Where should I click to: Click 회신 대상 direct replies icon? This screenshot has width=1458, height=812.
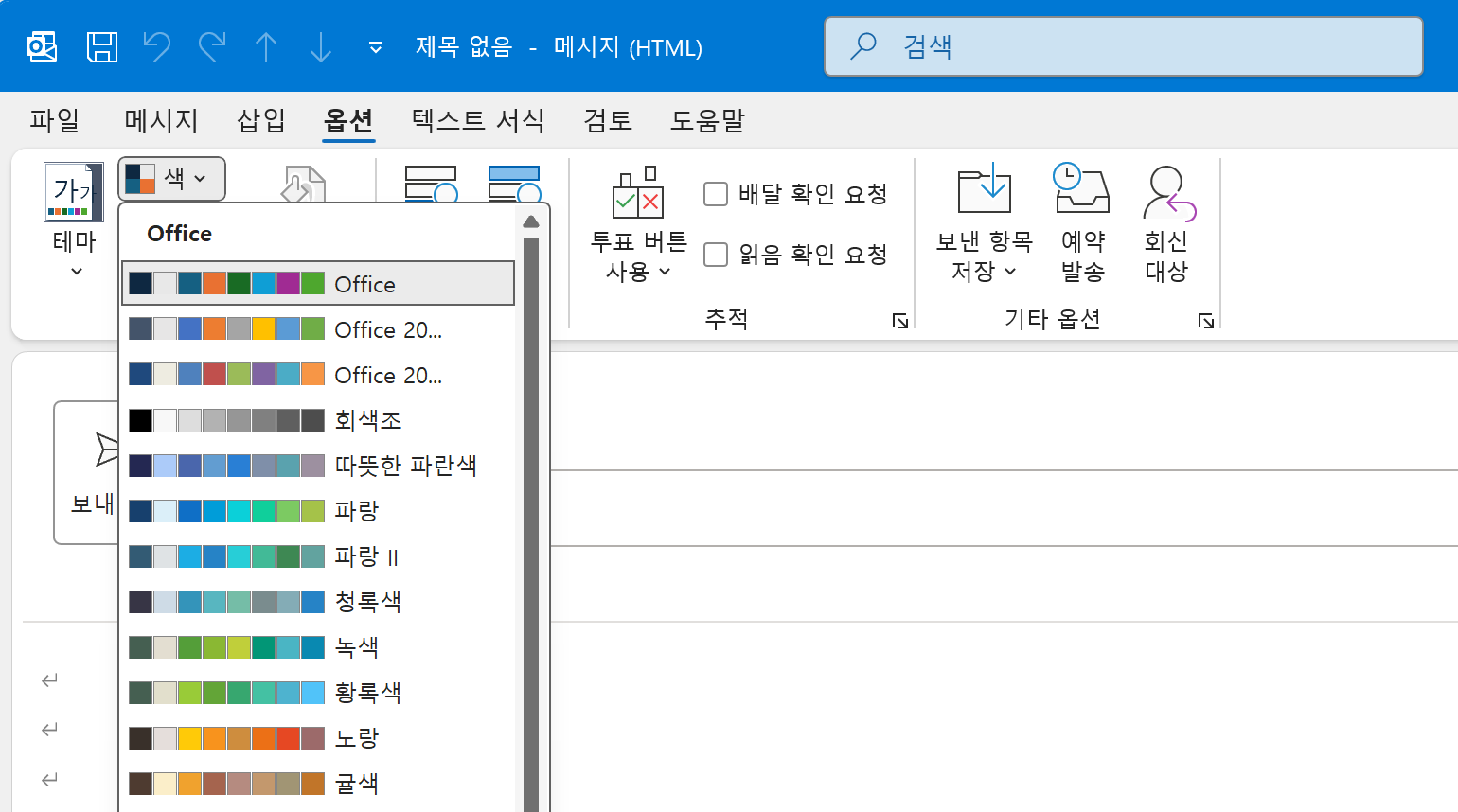tap(1168, 192)
